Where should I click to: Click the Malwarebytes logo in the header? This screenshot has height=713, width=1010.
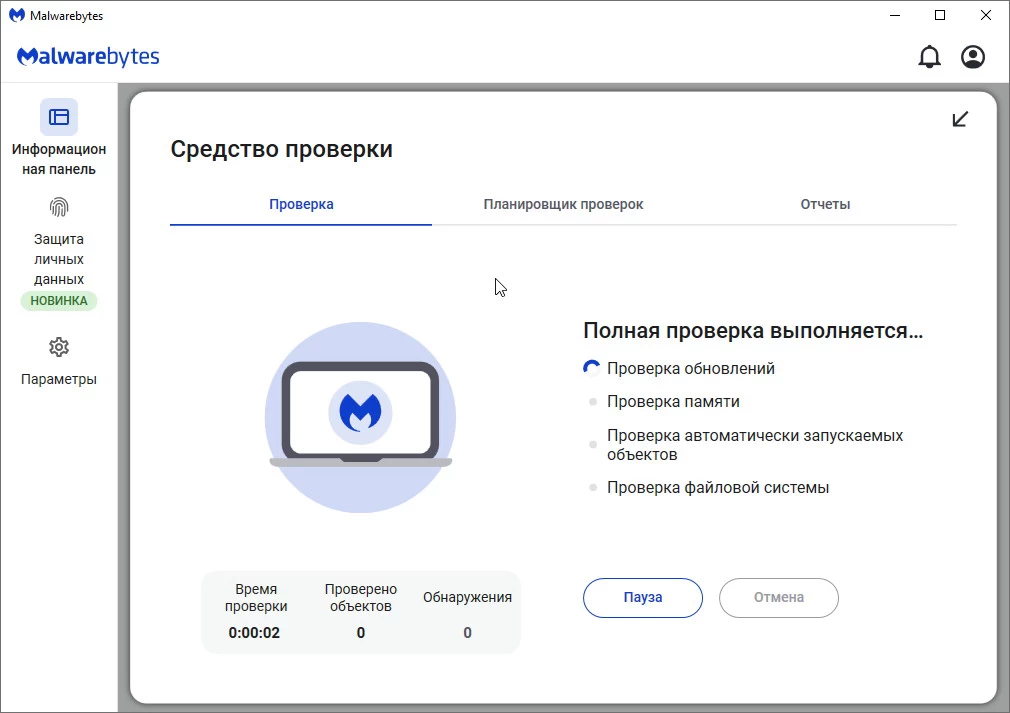click(88, 57)
